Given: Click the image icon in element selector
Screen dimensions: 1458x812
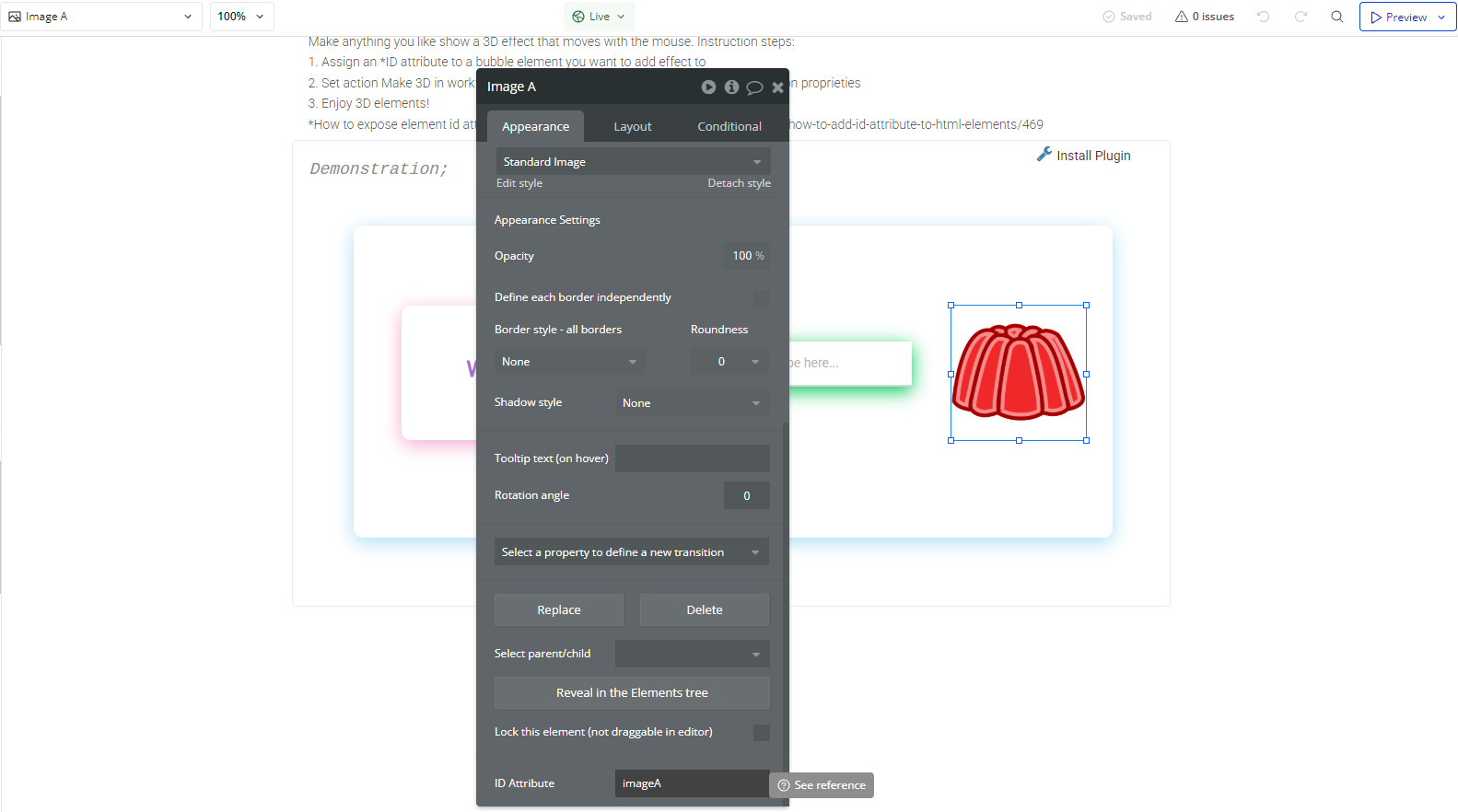Looking at the screenshot, I should coord(15,17).
